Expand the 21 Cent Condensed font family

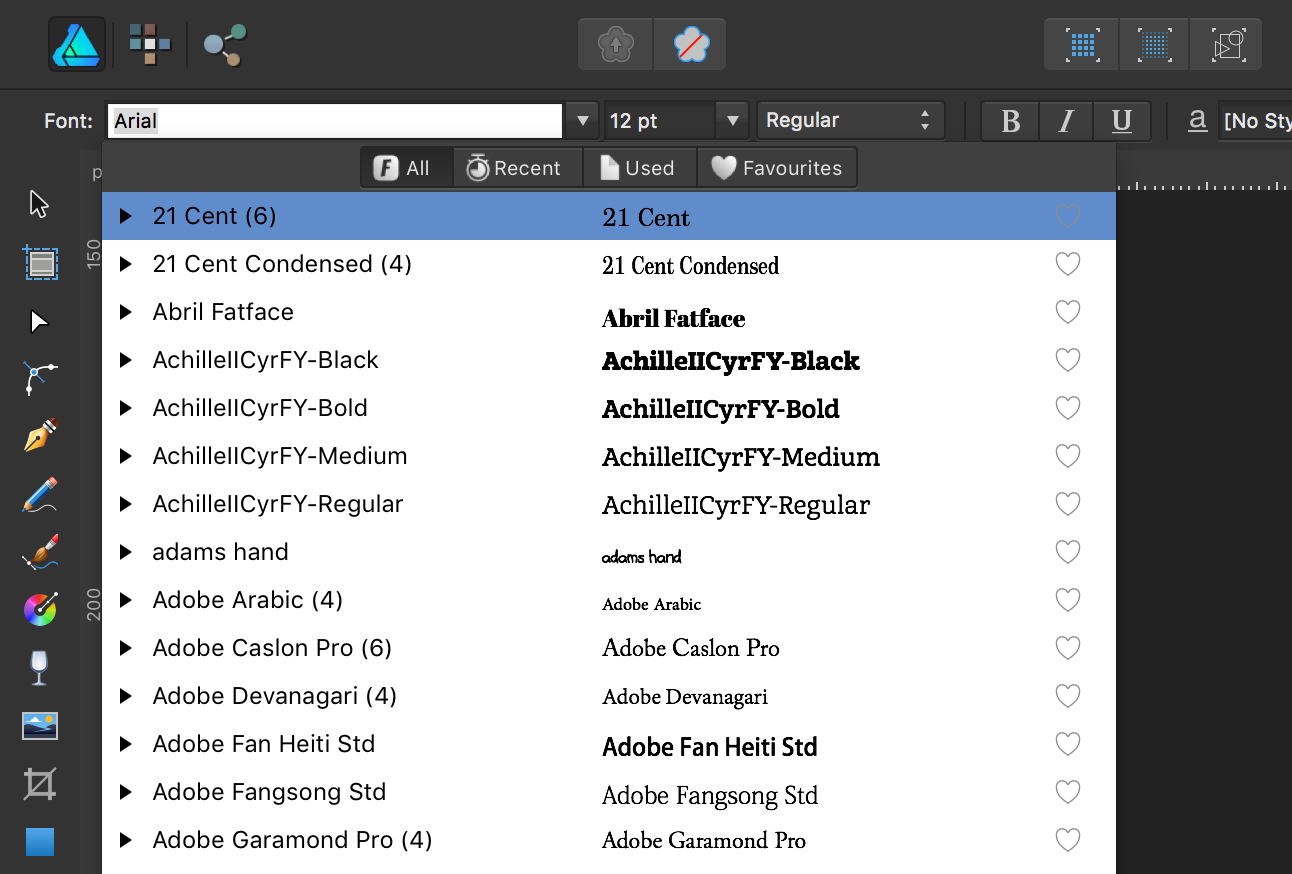(125, 264)
